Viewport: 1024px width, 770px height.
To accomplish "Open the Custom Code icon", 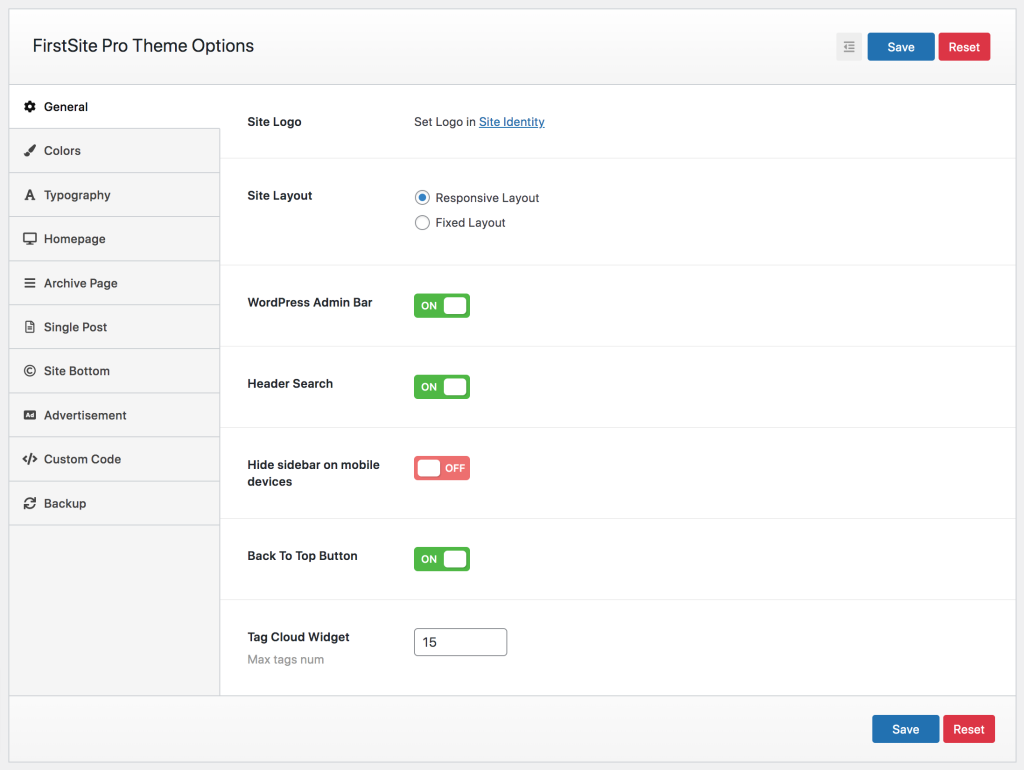I will point(30,459).
